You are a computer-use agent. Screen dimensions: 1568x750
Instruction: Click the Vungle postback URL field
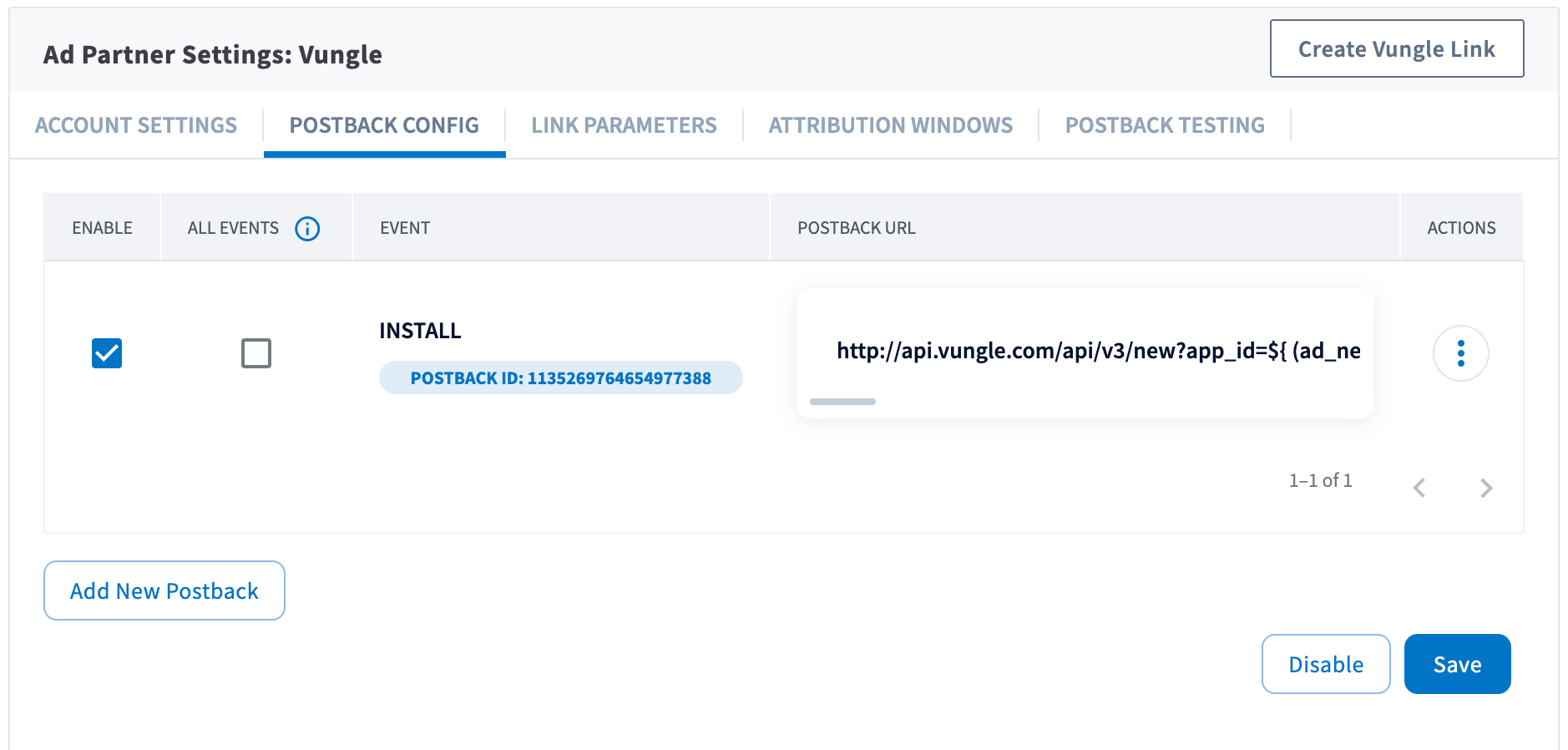pos(1085,352)
